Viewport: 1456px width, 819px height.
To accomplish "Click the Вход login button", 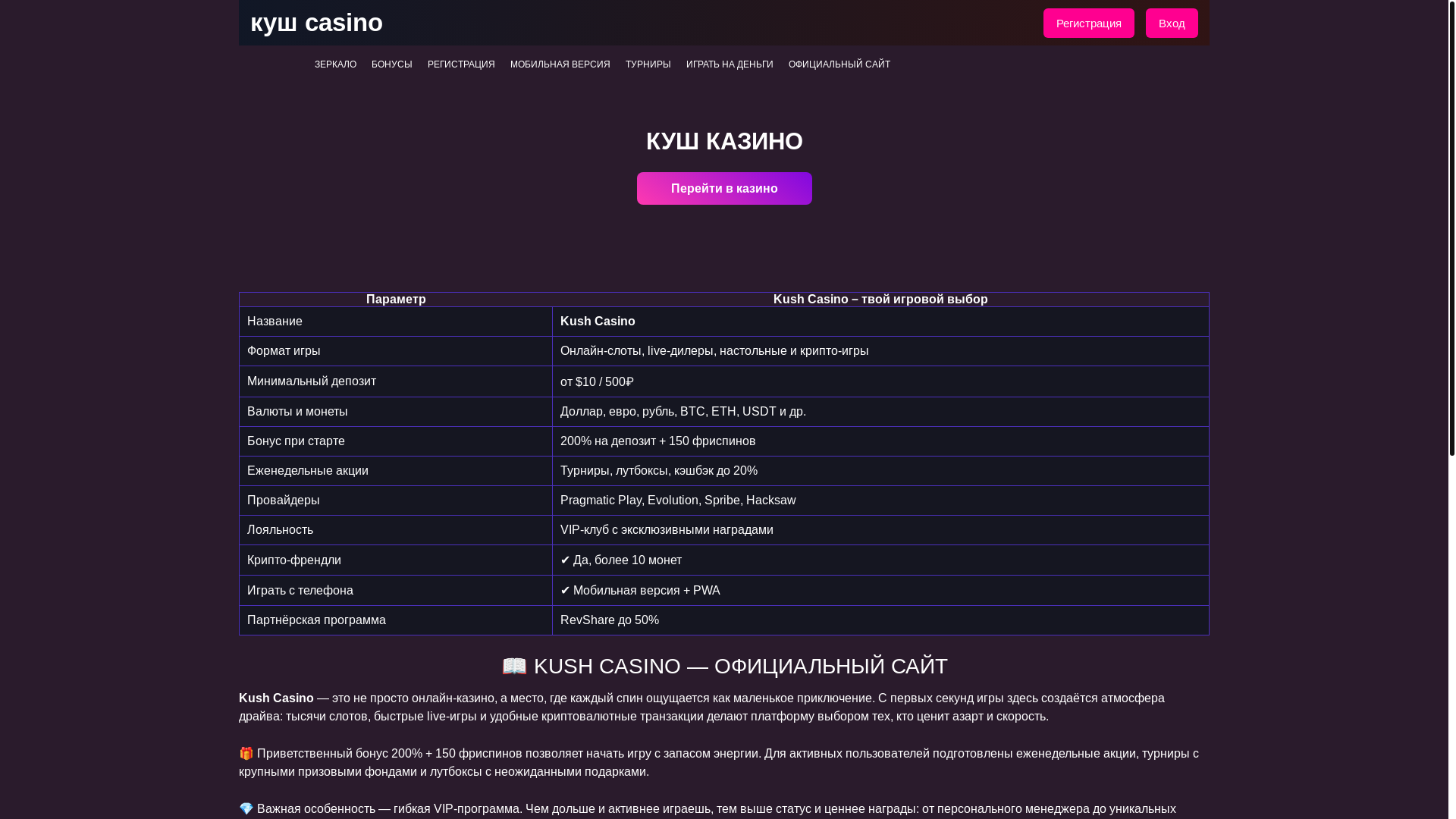I will click(x=1172, y=23).
